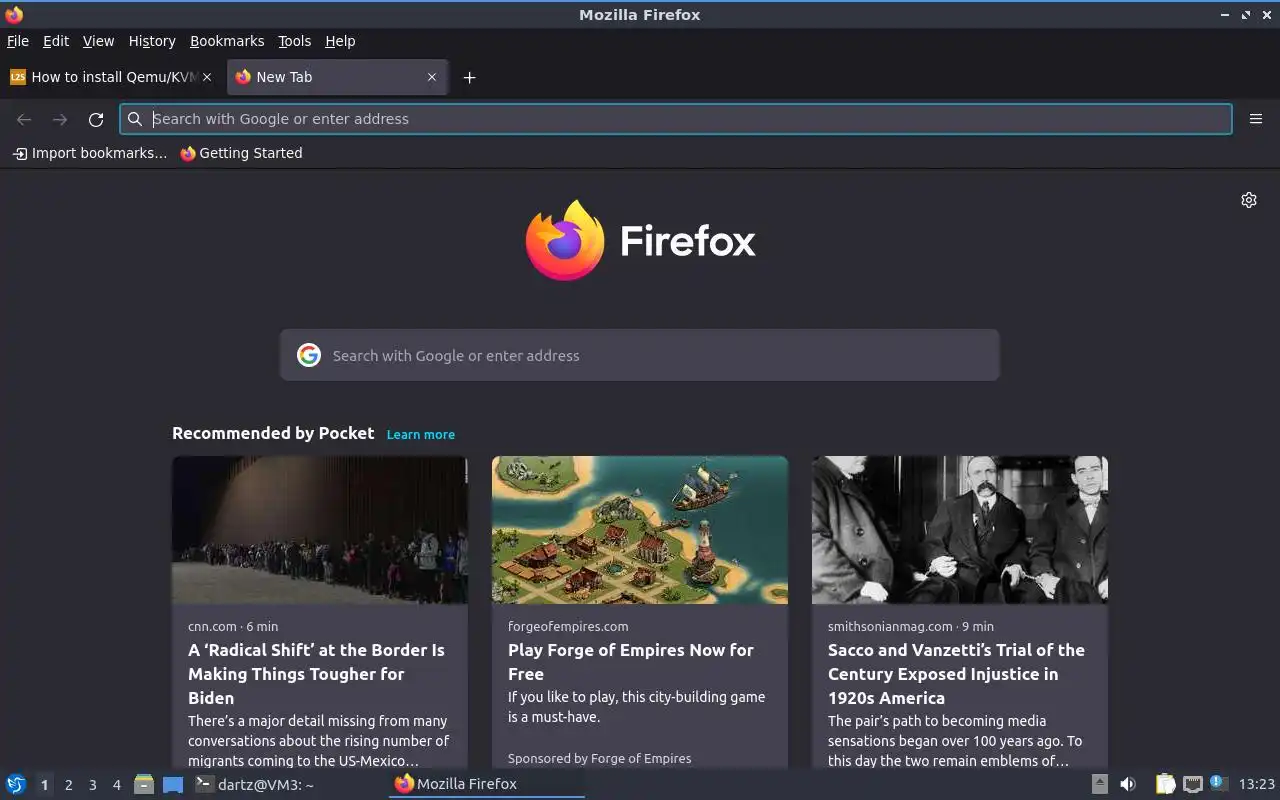Screen dimensions: 1280x800
Task: Open the Help menu
Action: point(340,41)
